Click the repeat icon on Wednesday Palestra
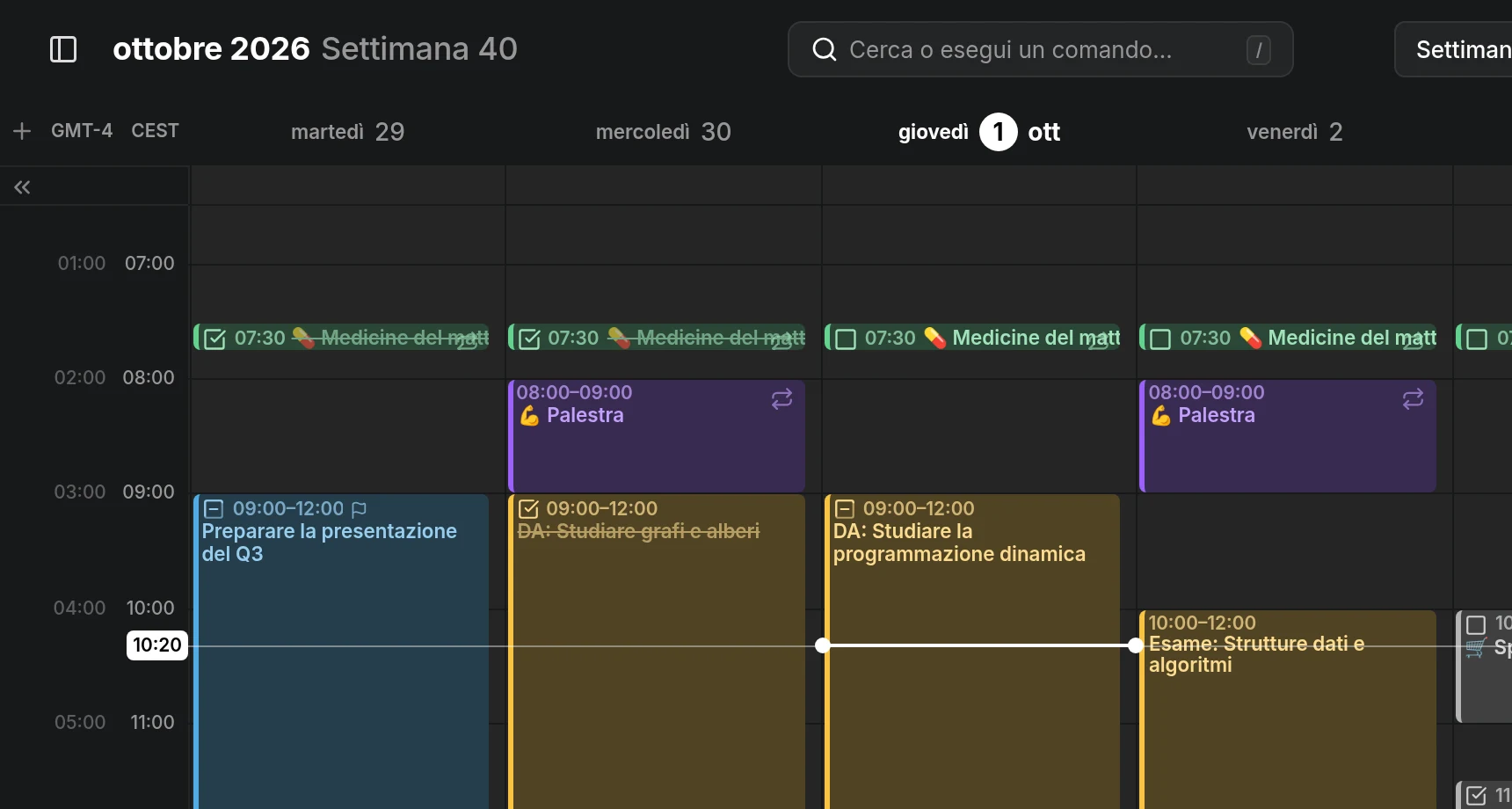This screenshot has height=809, width=1512. 781,399
